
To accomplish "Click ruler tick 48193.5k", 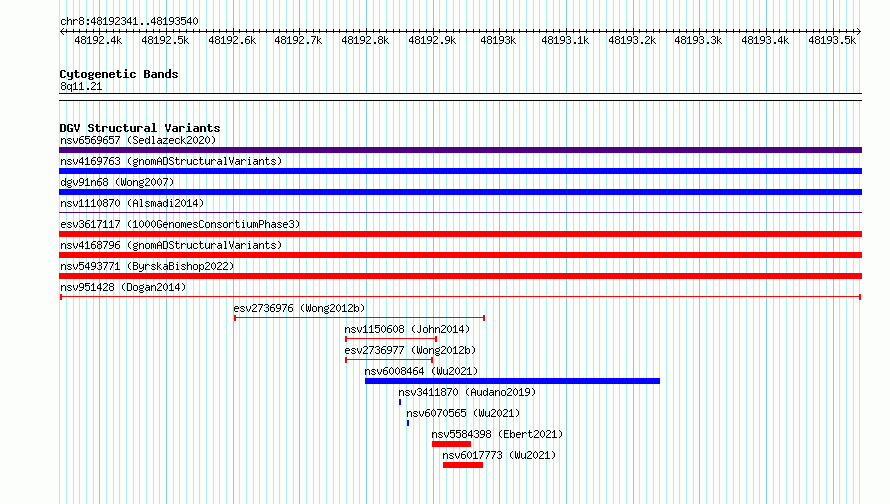I will (832, 40).
